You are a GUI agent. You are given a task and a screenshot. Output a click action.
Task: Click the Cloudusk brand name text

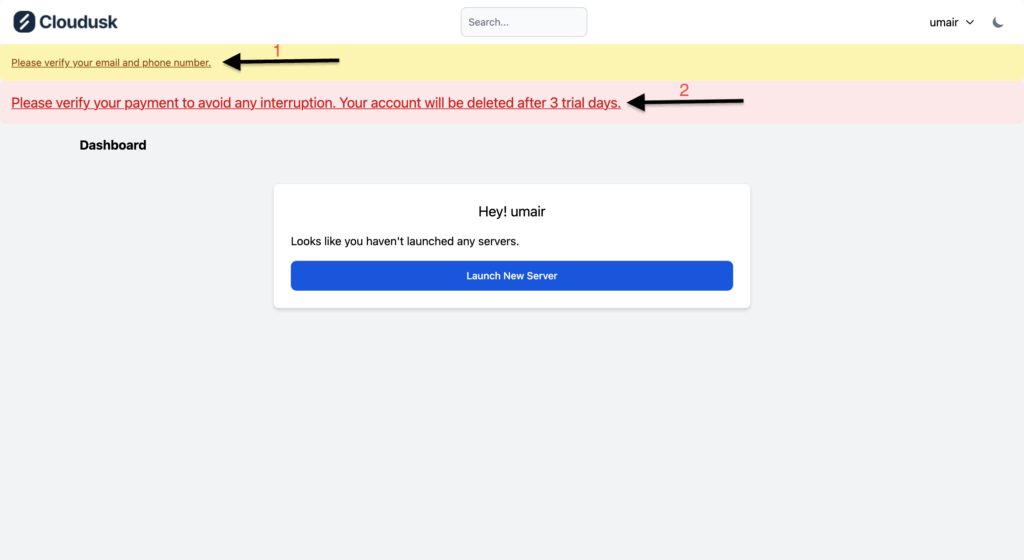tap(78, 22)
